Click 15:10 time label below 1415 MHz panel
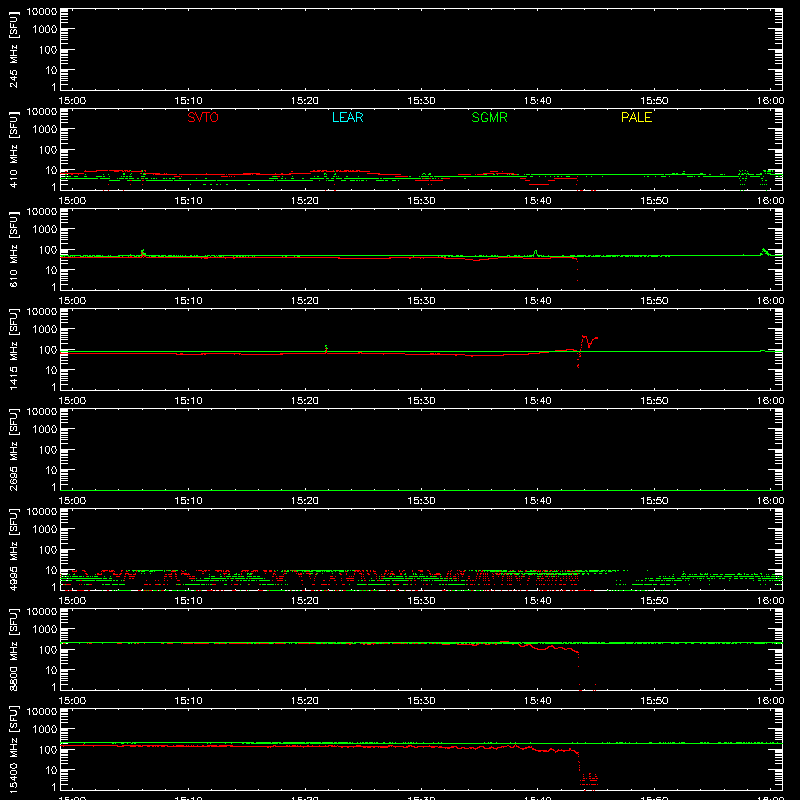 189,401
